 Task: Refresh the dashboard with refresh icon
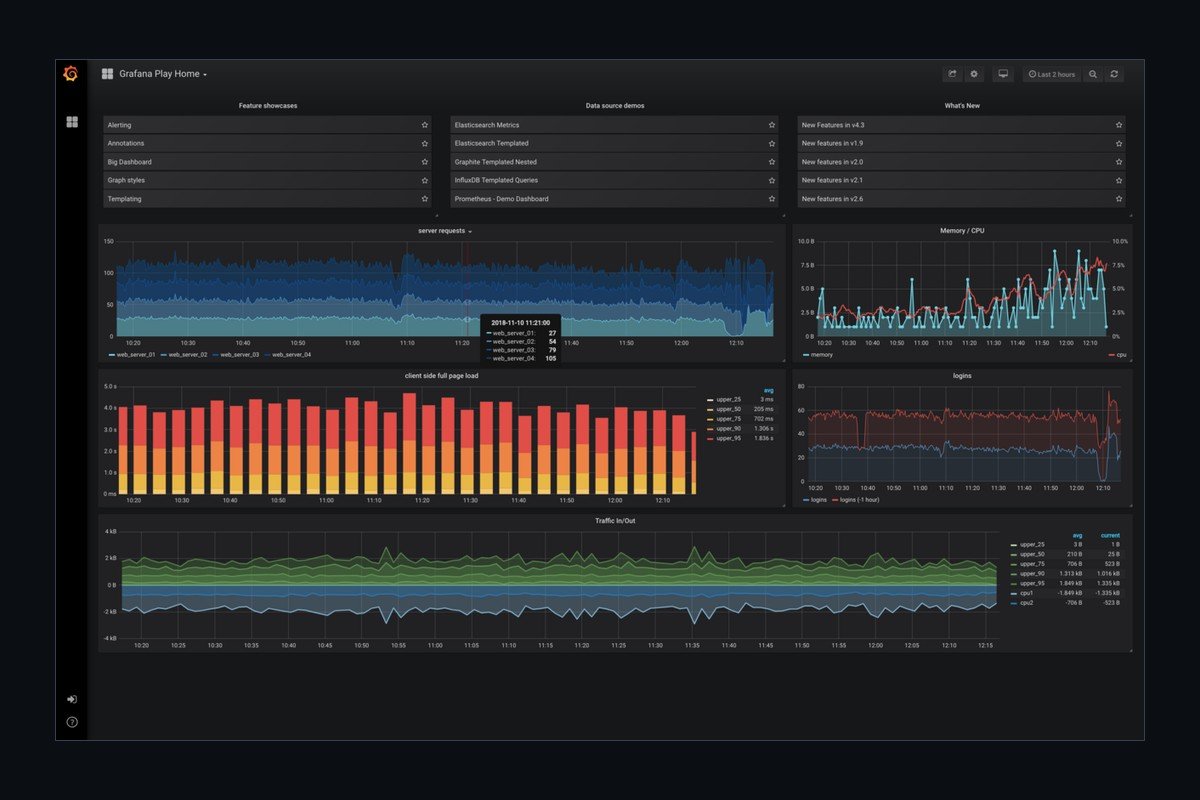[x=1114, y=74]
